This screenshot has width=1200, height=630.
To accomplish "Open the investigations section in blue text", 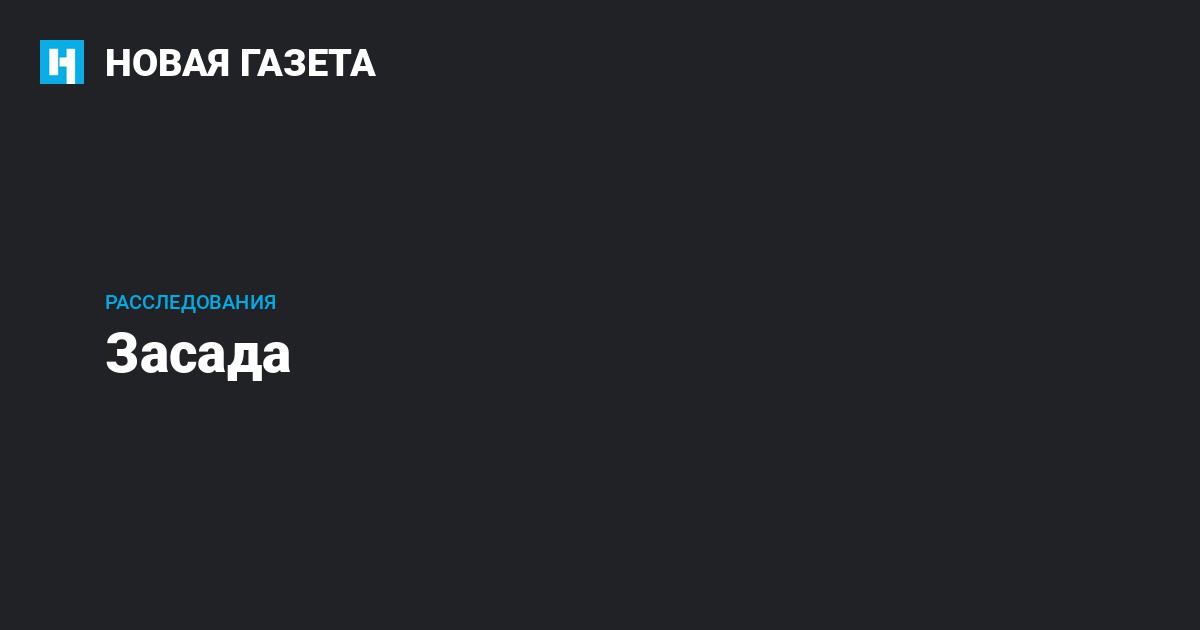I will (190, 302).
